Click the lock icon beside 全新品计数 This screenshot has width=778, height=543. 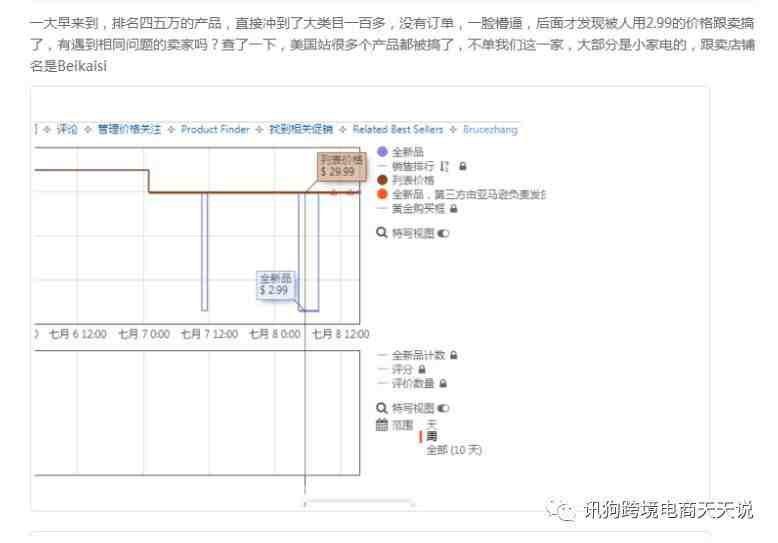454,355
